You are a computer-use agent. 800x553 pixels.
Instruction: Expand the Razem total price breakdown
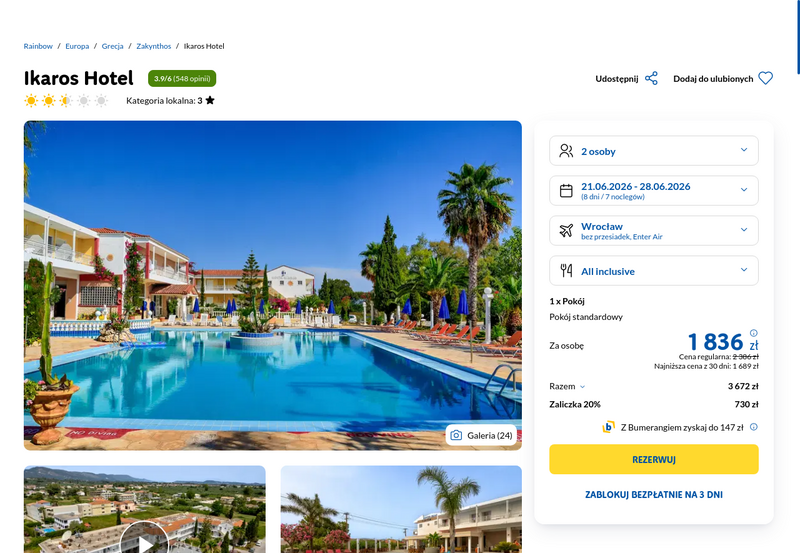567,386
